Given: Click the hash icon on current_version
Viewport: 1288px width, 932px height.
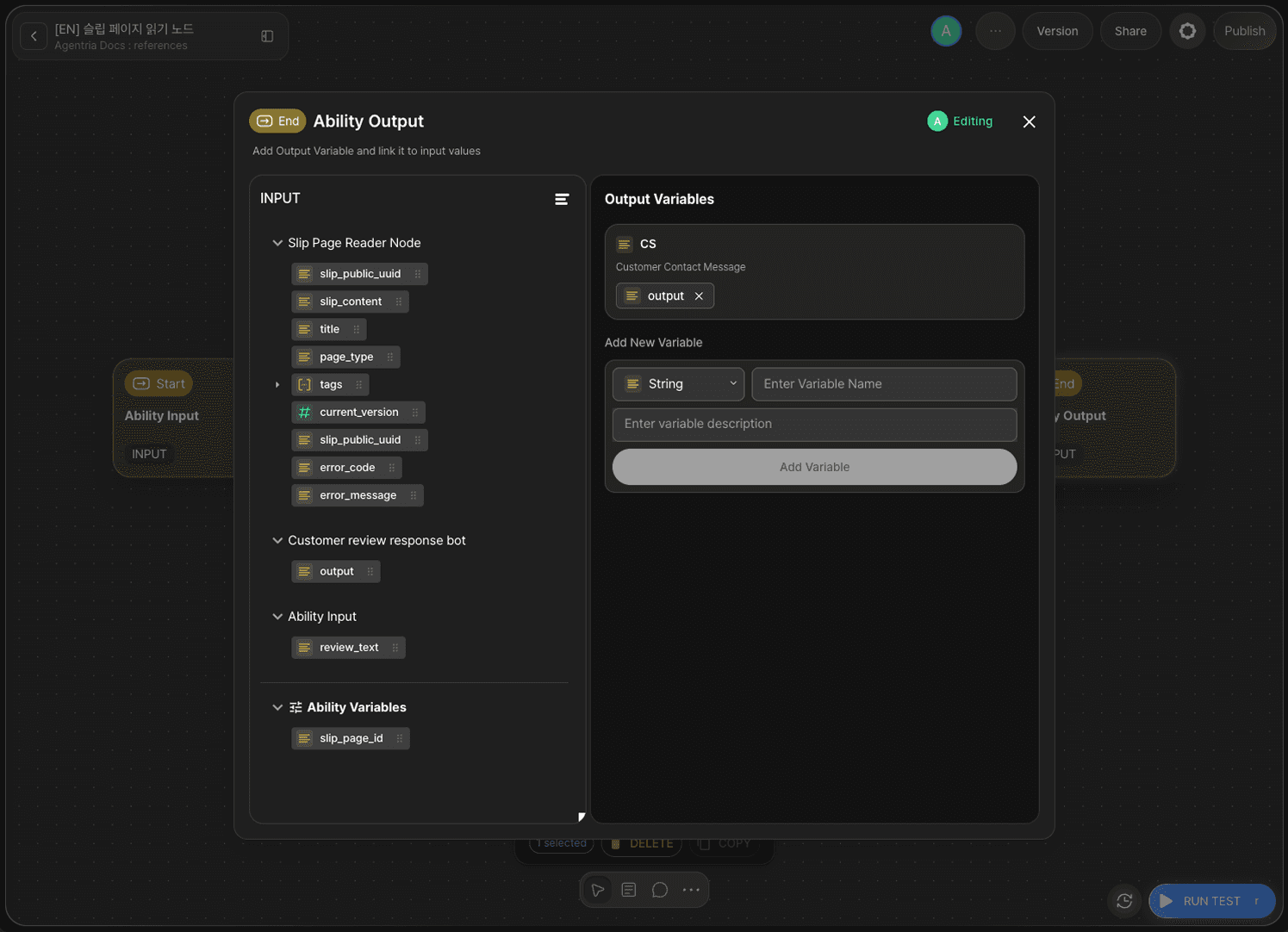Looking at the screenshot, I should tap(304, 413).
